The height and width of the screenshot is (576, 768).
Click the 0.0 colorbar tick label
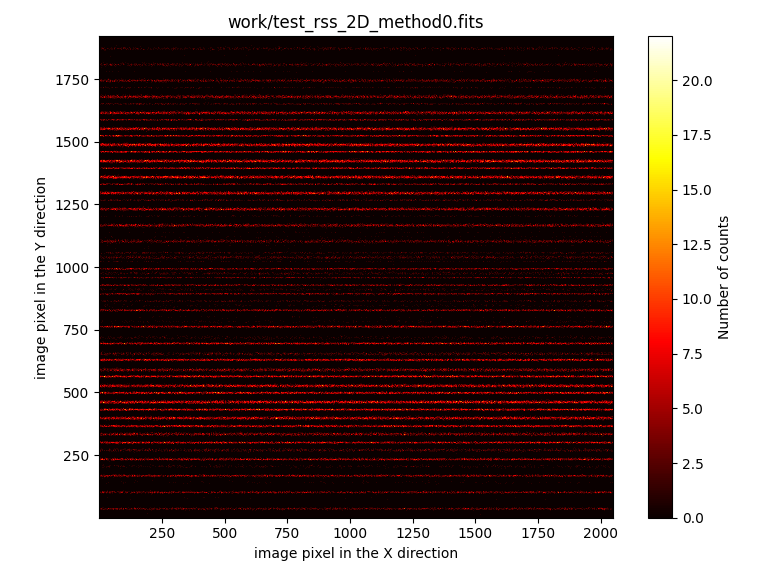691,518
